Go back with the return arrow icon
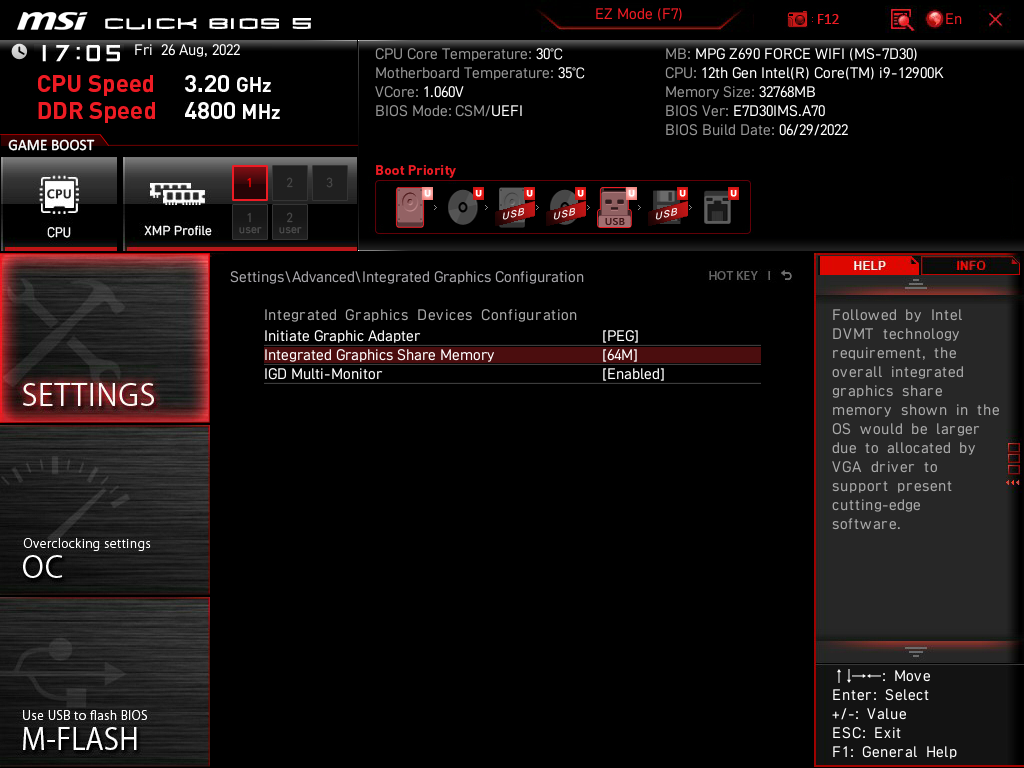 click(786, 276)
